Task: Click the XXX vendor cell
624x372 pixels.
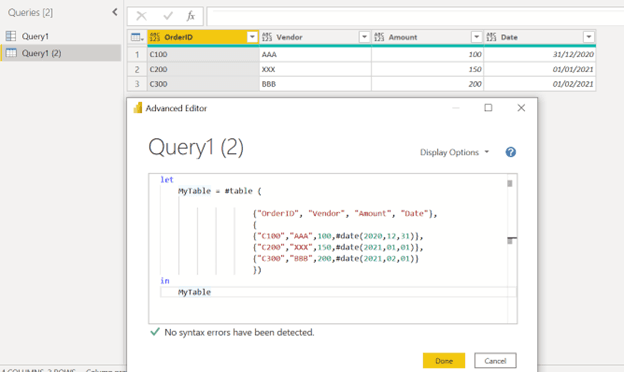Action: coord(315,69)
